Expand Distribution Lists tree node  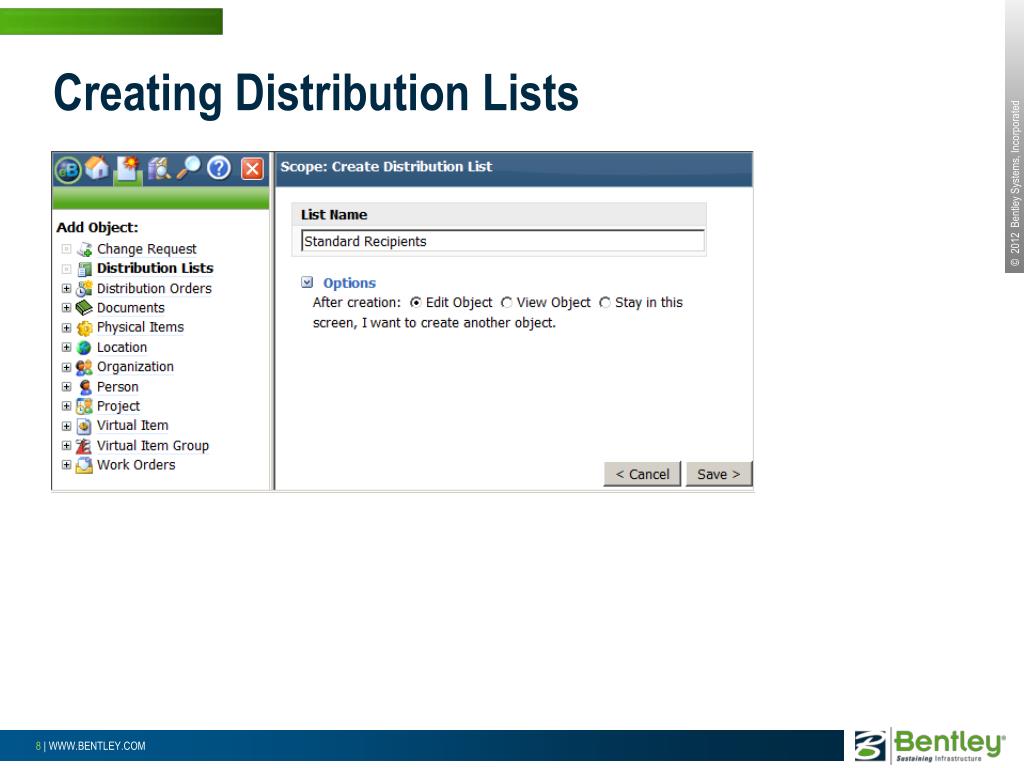[x=66, y=268]
